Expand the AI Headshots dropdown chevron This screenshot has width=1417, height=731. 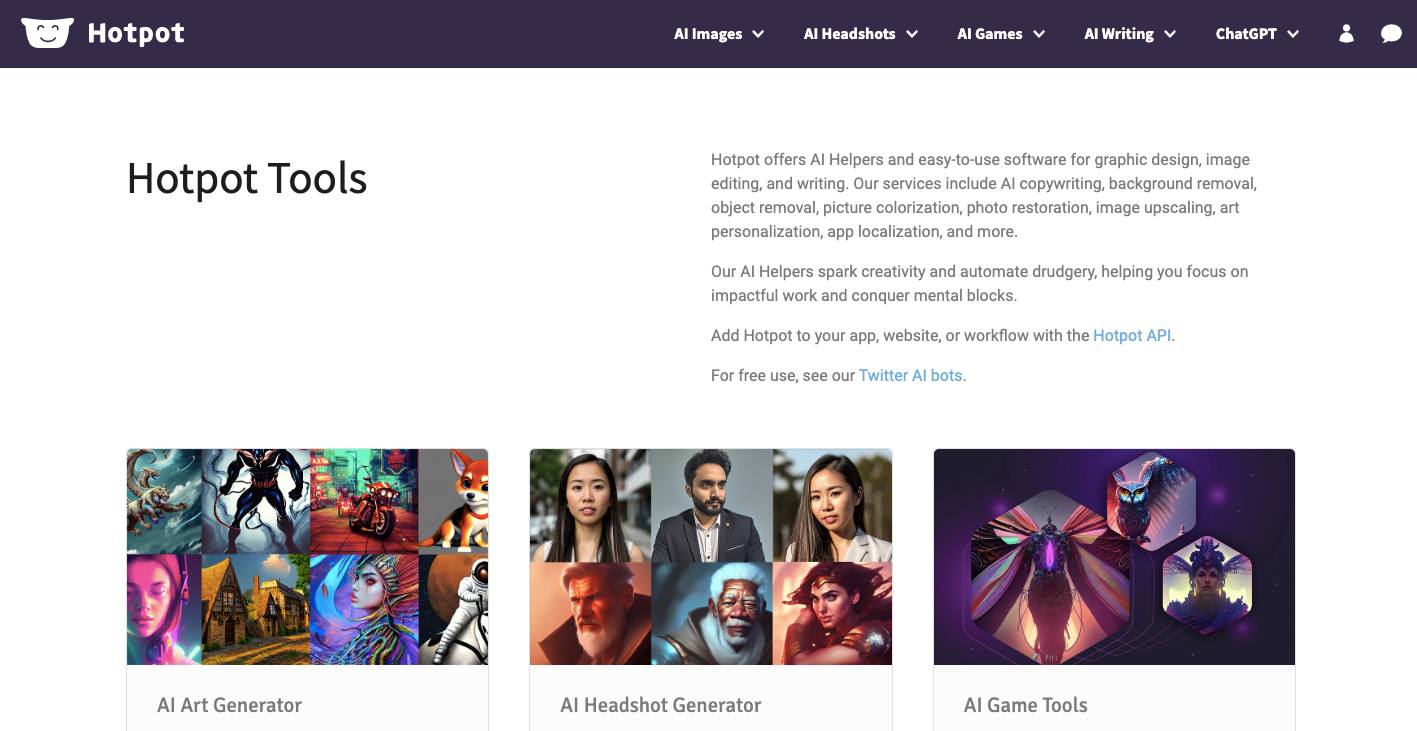(x=912, y=34)
